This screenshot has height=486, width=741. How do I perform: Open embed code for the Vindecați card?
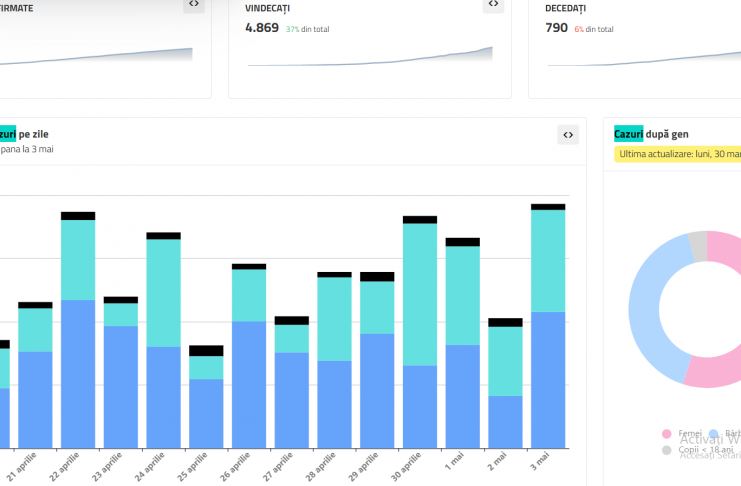493,4
